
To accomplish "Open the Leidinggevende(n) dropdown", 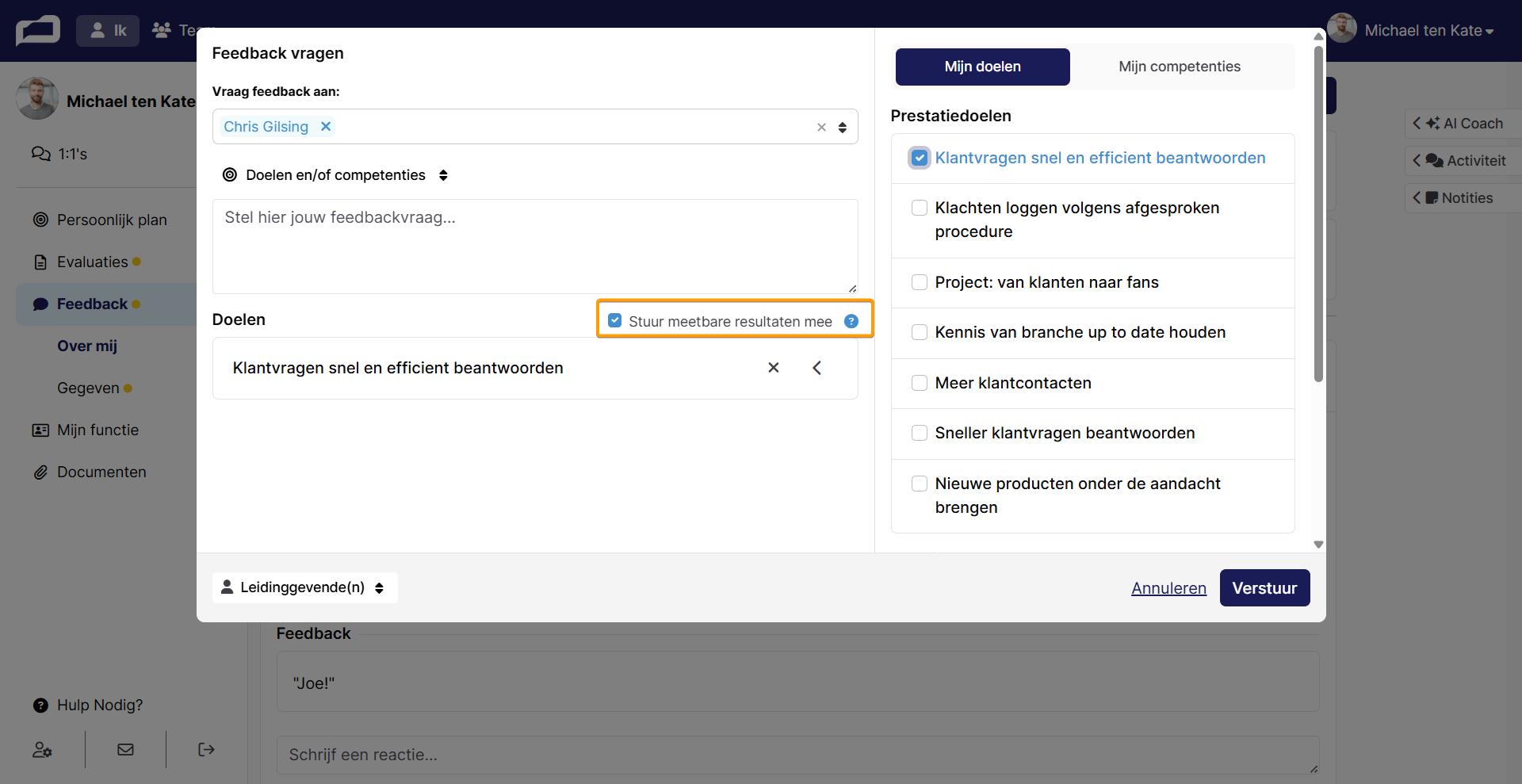I will click(304, 587).
